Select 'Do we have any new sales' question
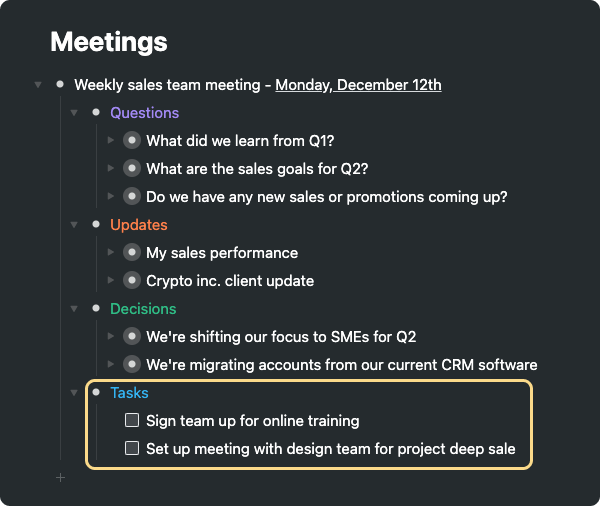This screenshot has height=506, width=600. pos(326,197)
